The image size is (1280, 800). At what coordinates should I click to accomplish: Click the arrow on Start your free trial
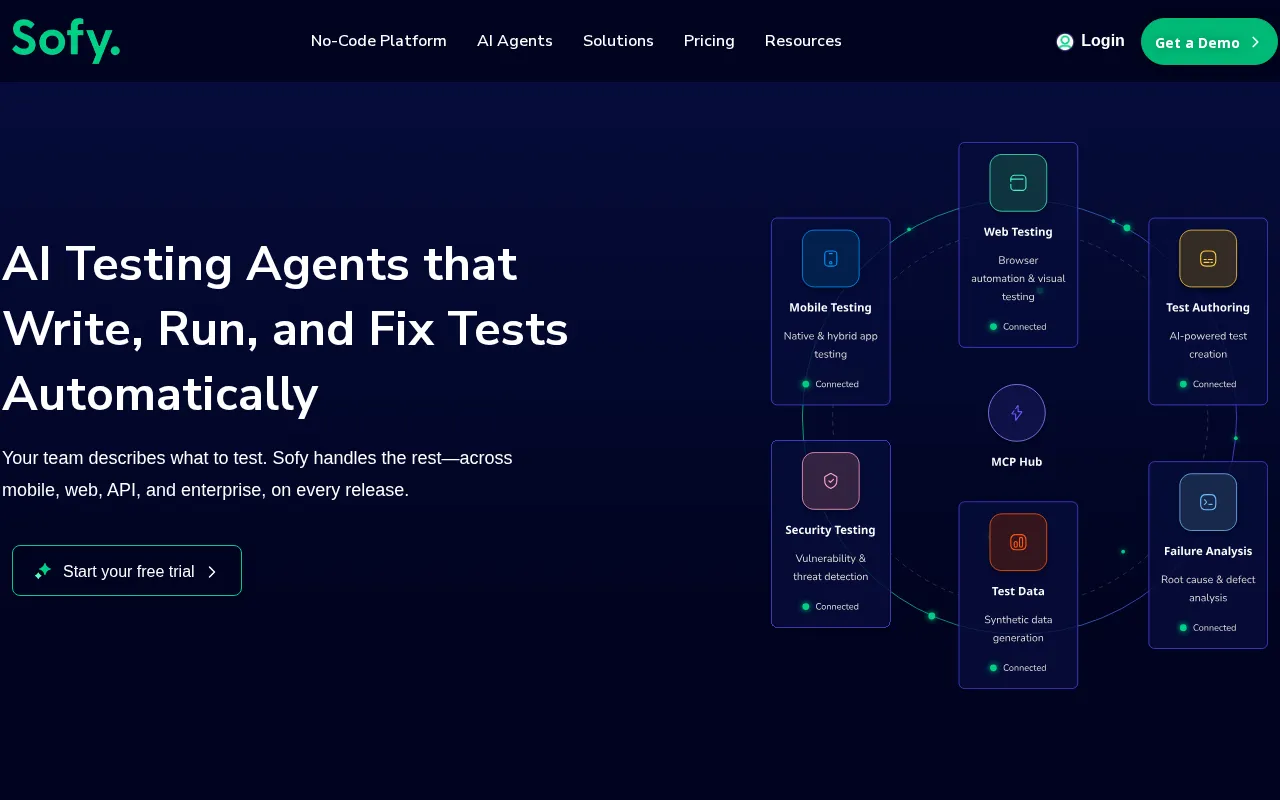(212, 571)
